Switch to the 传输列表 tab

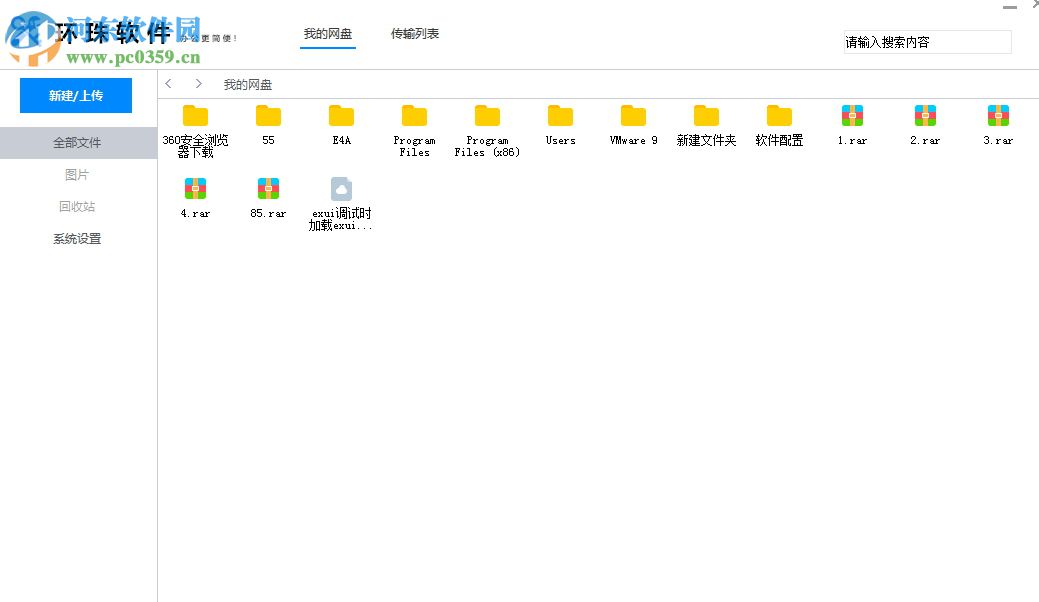coord(414,33)
